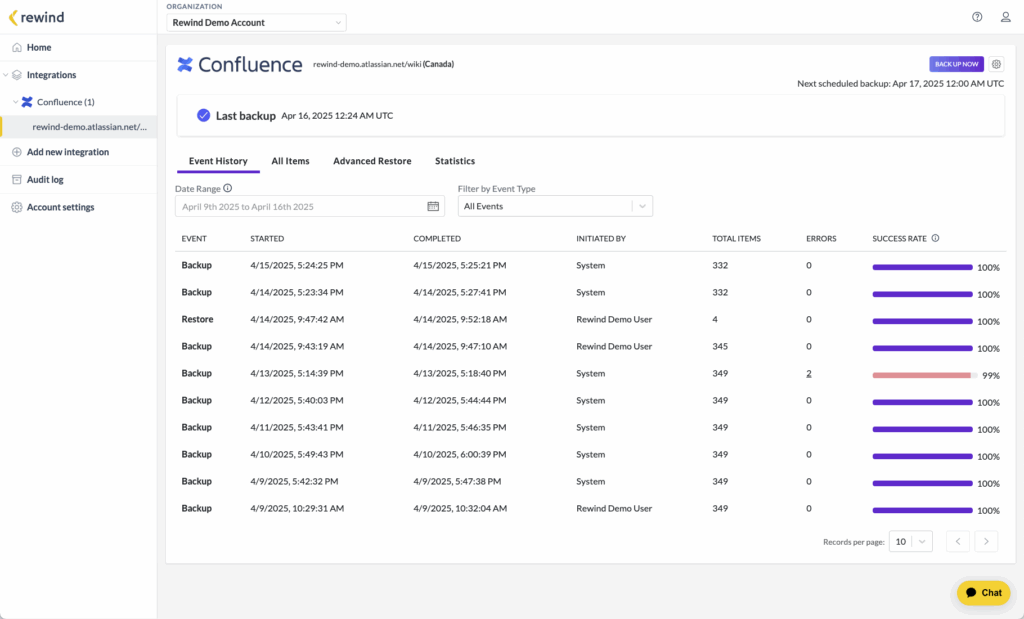The image size is (1024, 619).
Task: Click the 99% success rate bar
Action: click(925, 375)
